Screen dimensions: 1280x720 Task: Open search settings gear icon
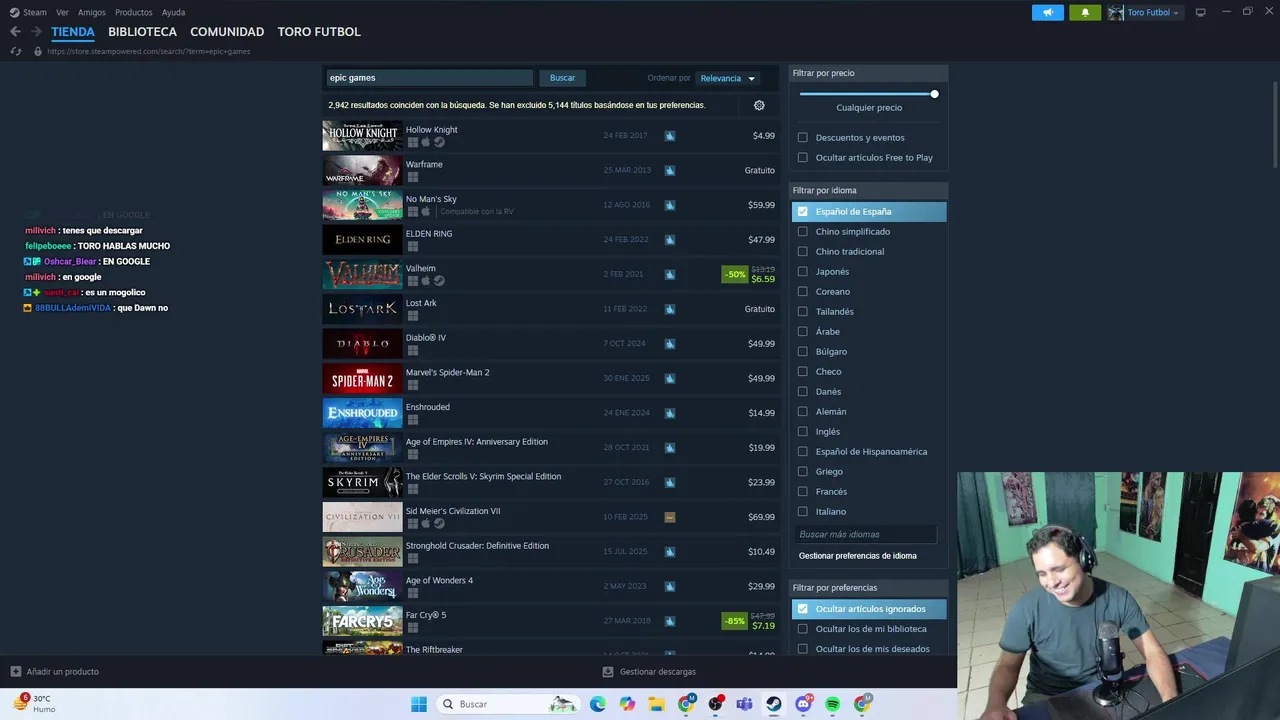(x=759, y=105)
